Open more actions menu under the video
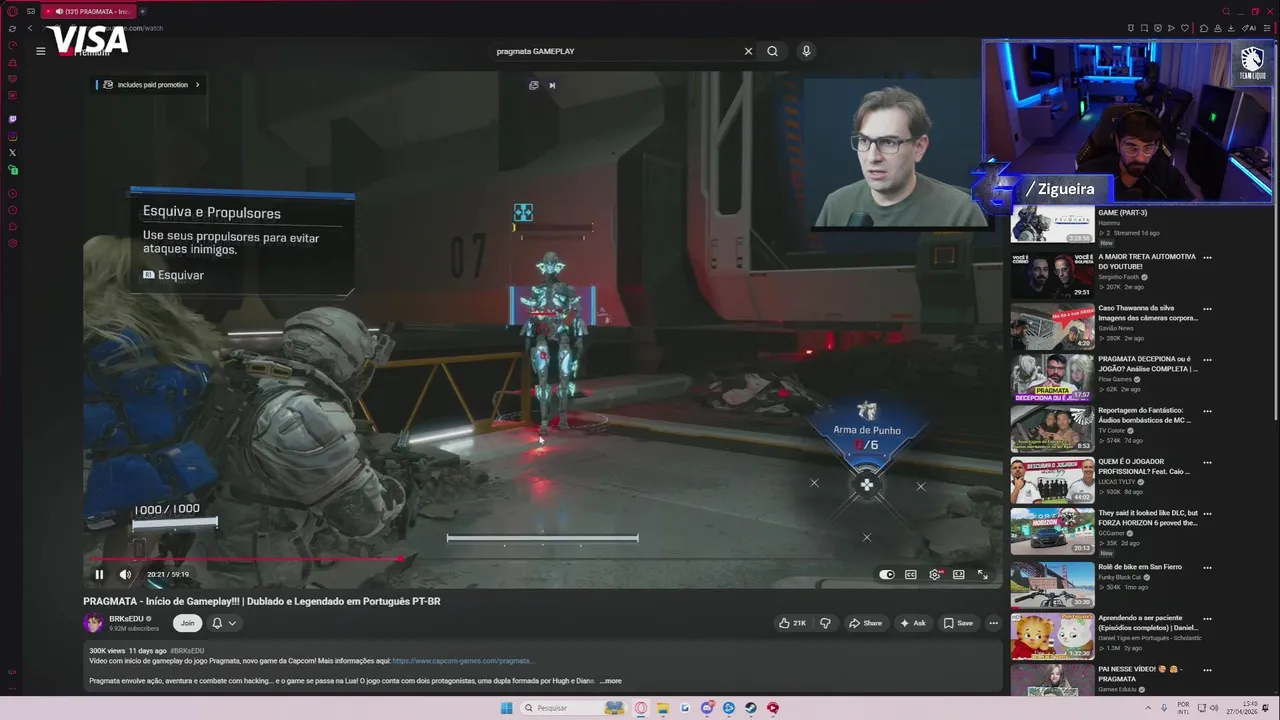Viewport: 1280px width, 720px height. click(993, 623)
